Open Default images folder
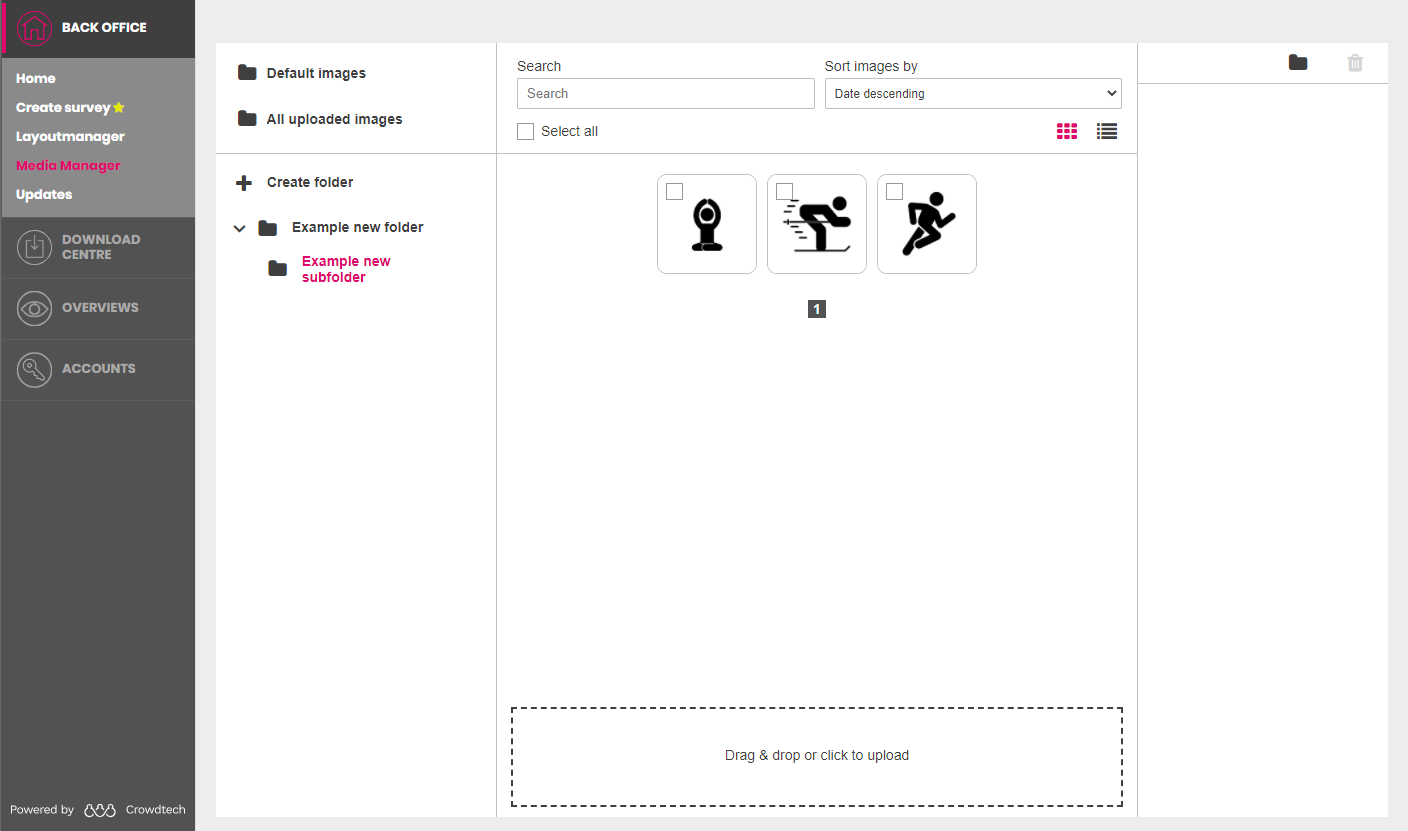Viewport: 1408px width, 831px height. point(316,73)
